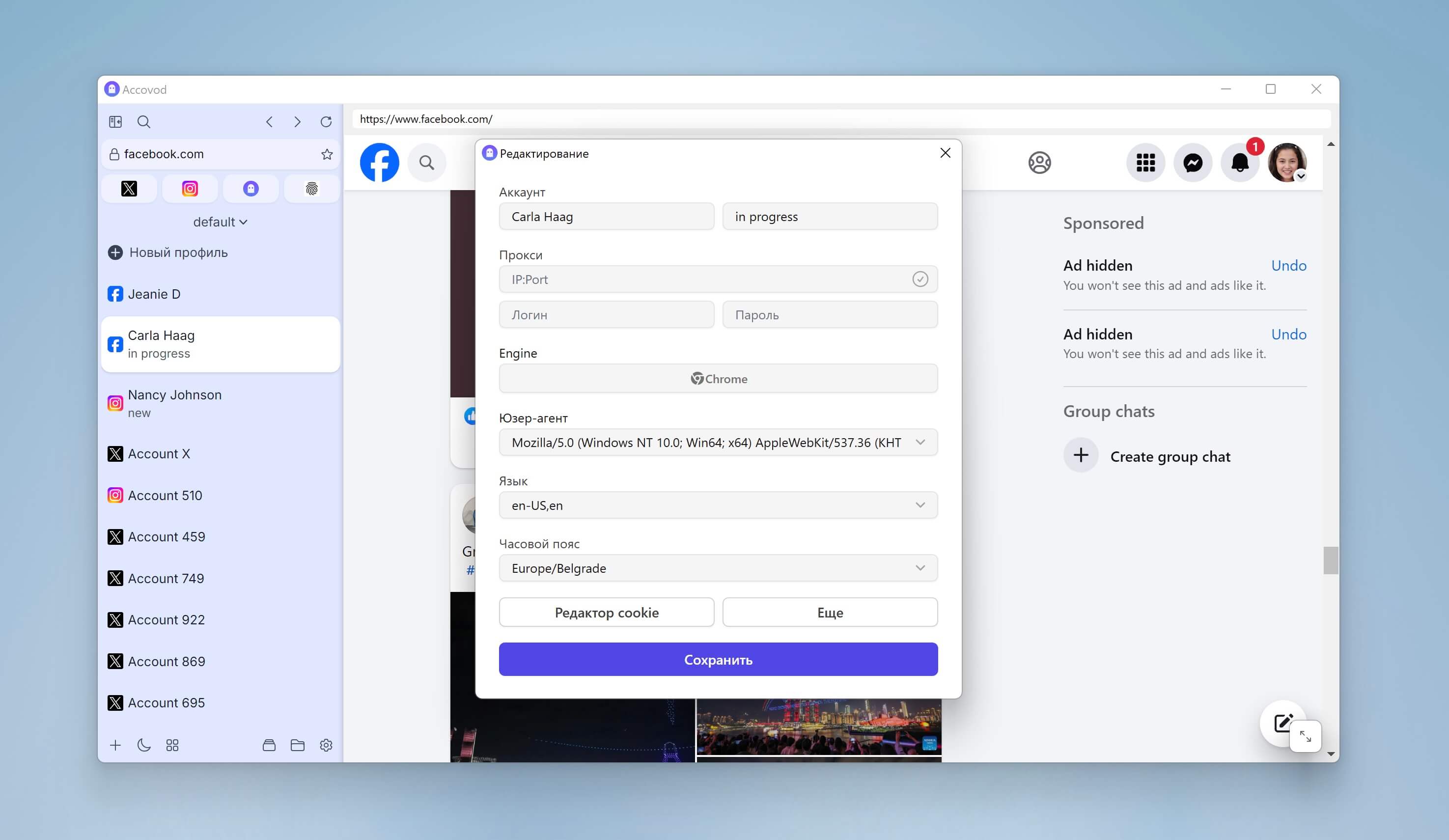Open Facebook Messenger icon
This screenshot has height=840, width=1449.
[1193, 163]
